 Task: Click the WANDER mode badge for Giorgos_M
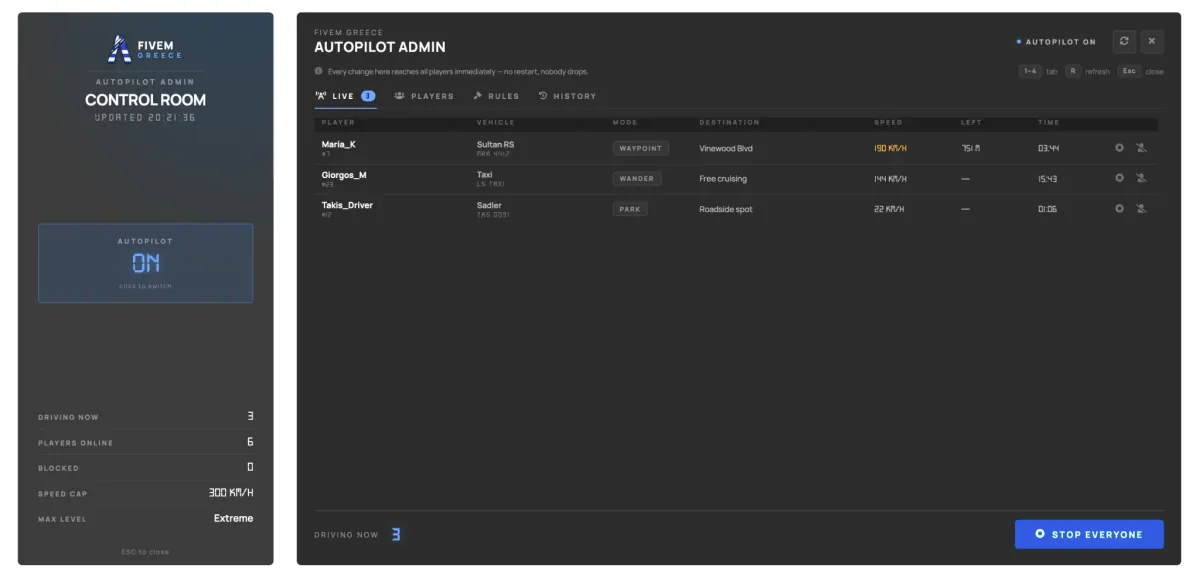pos(637,178)
